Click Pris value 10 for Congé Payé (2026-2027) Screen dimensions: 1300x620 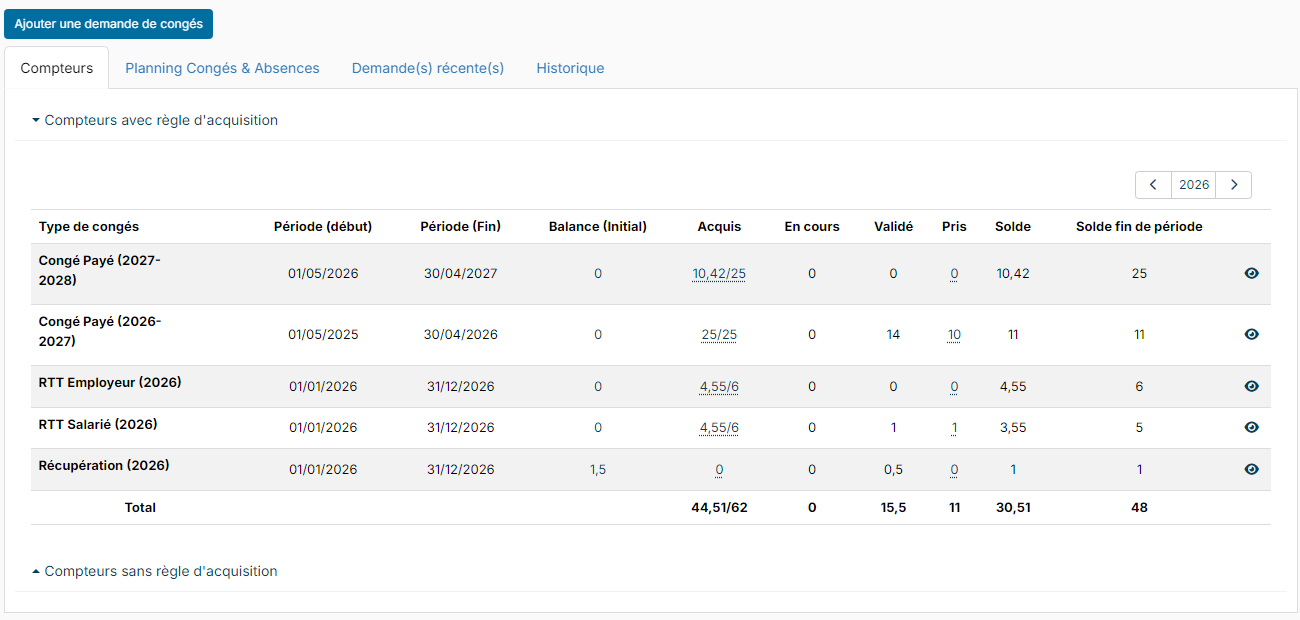coord(954,335)
